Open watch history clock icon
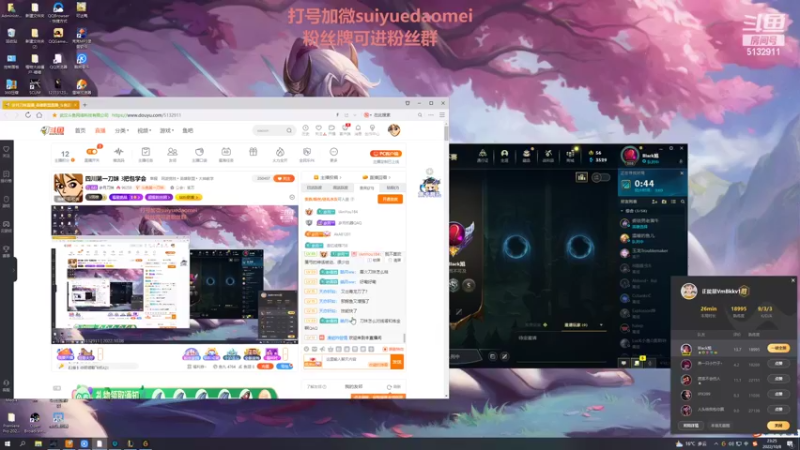 (305, 130)
